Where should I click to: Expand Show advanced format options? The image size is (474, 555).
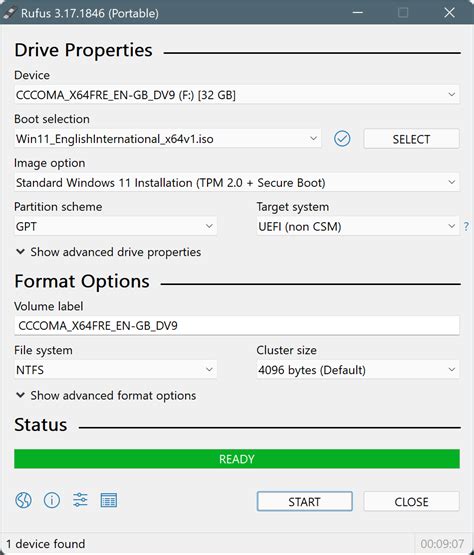(x=106, y=395)
